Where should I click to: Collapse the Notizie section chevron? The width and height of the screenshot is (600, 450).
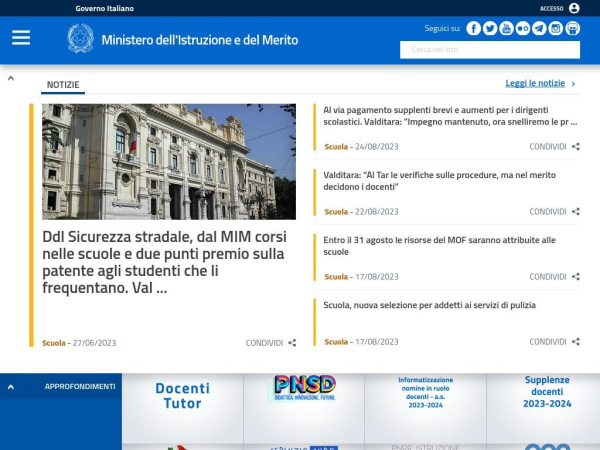pos(11,78)
